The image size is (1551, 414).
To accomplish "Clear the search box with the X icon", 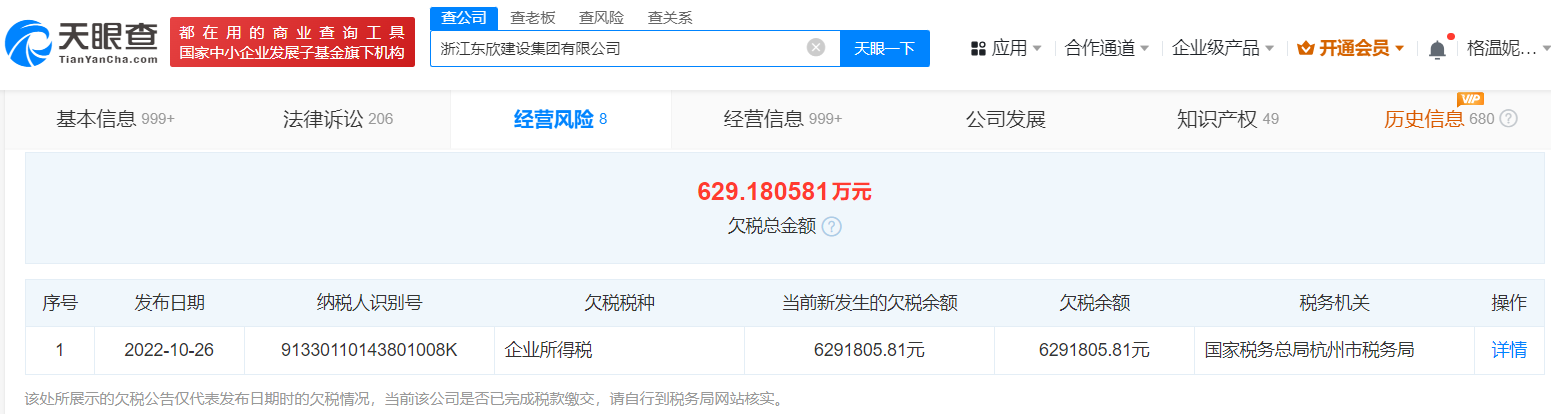I will point(816,47).
